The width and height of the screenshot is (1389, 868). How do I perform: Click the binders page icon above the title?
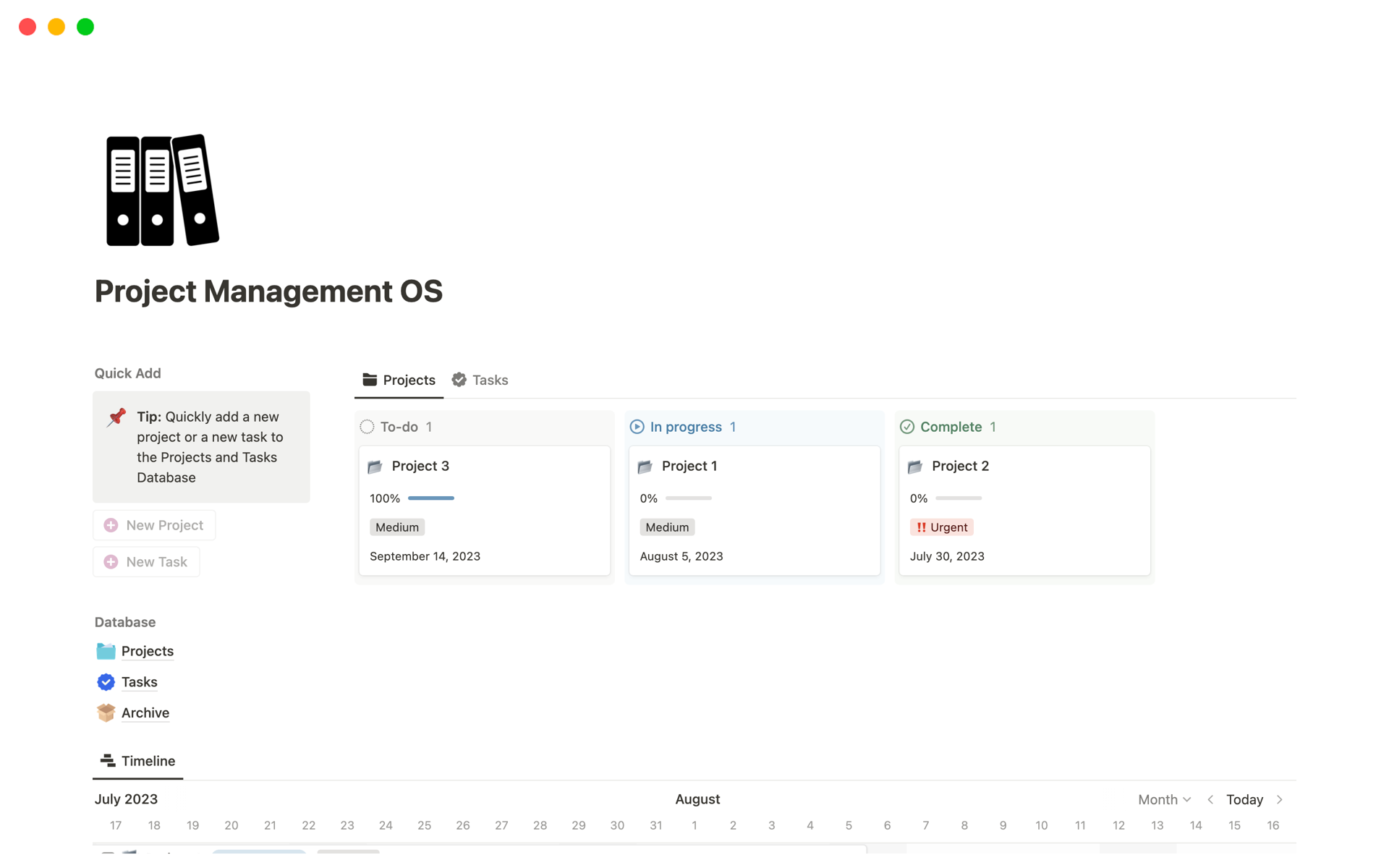pyautogui.click(x=161, y=190)
